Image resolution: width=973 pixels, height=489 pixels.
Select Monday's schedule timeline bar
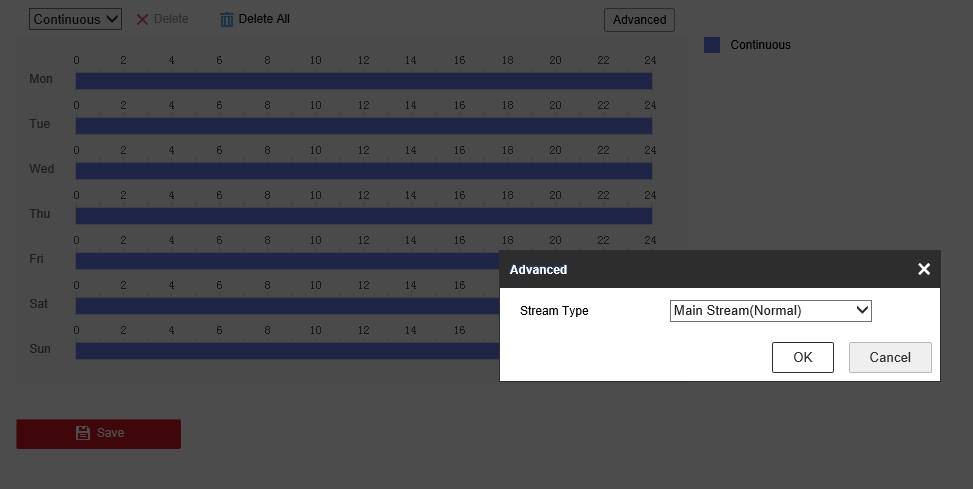(x=363, y=81)
